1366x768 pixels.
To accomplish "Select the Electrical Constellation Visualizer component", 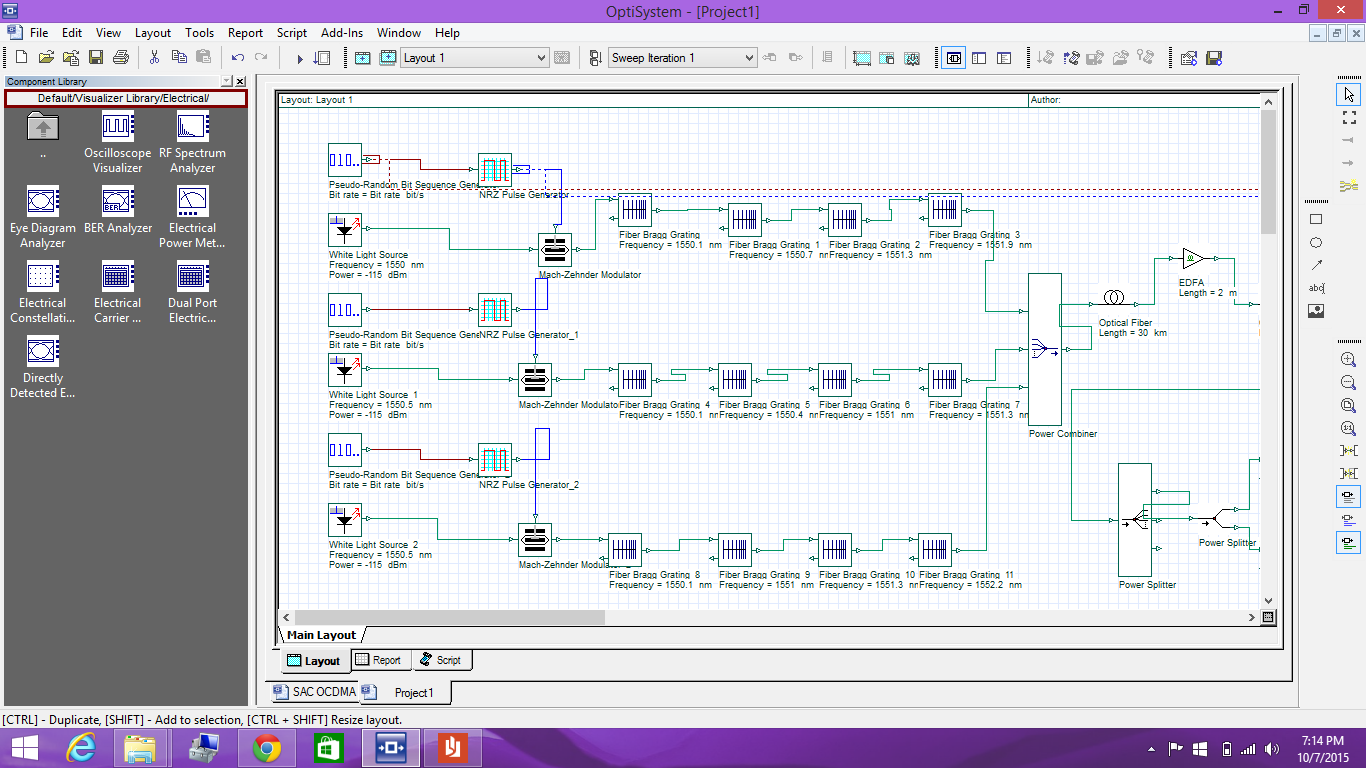I will [43, 293].
